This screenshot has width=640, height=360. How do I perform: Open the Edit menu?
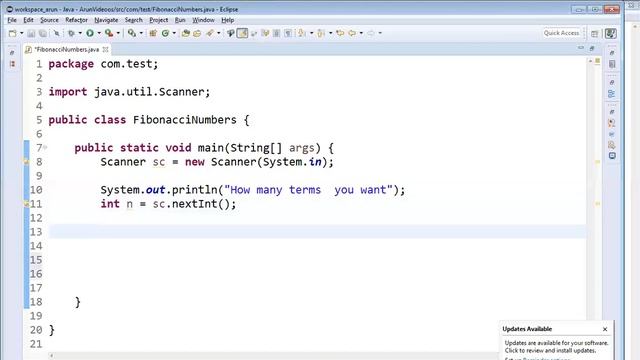(28, 20)
